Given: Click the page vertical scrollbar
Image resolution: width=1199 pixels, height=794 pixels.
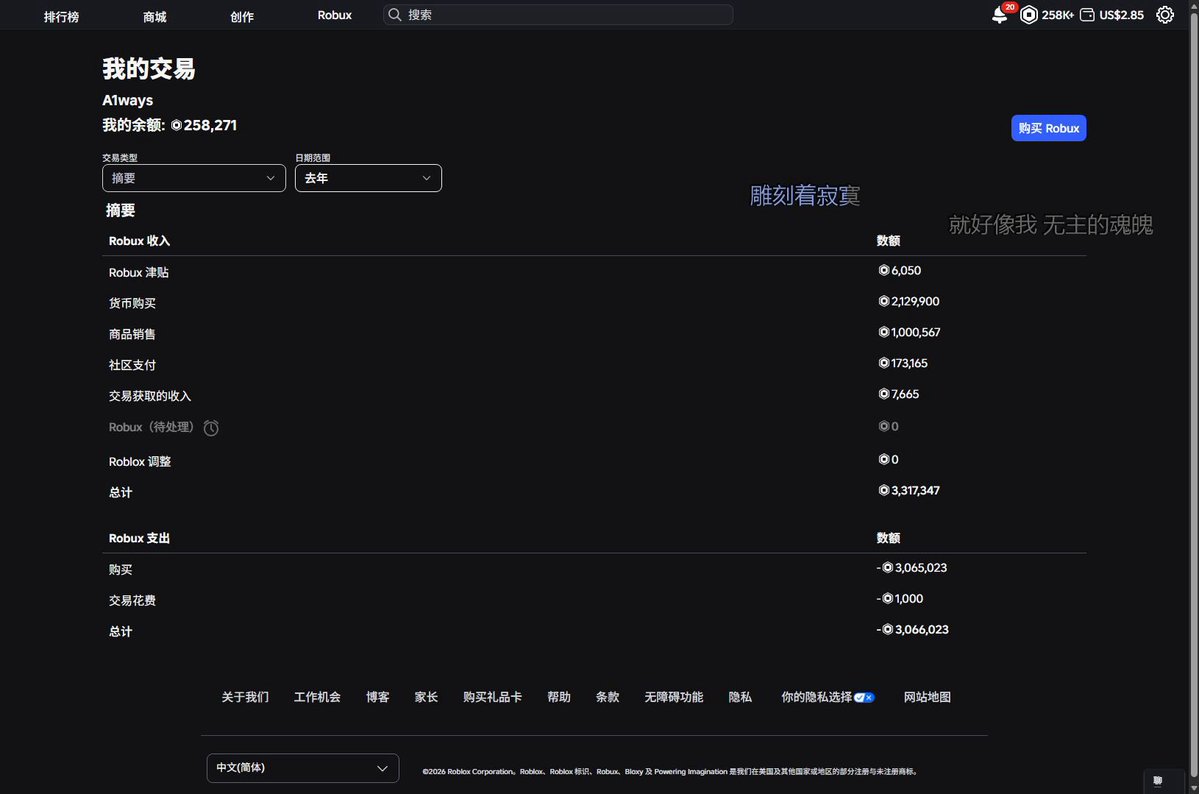Looking at the screenshot, I should tap(1194, 397).
